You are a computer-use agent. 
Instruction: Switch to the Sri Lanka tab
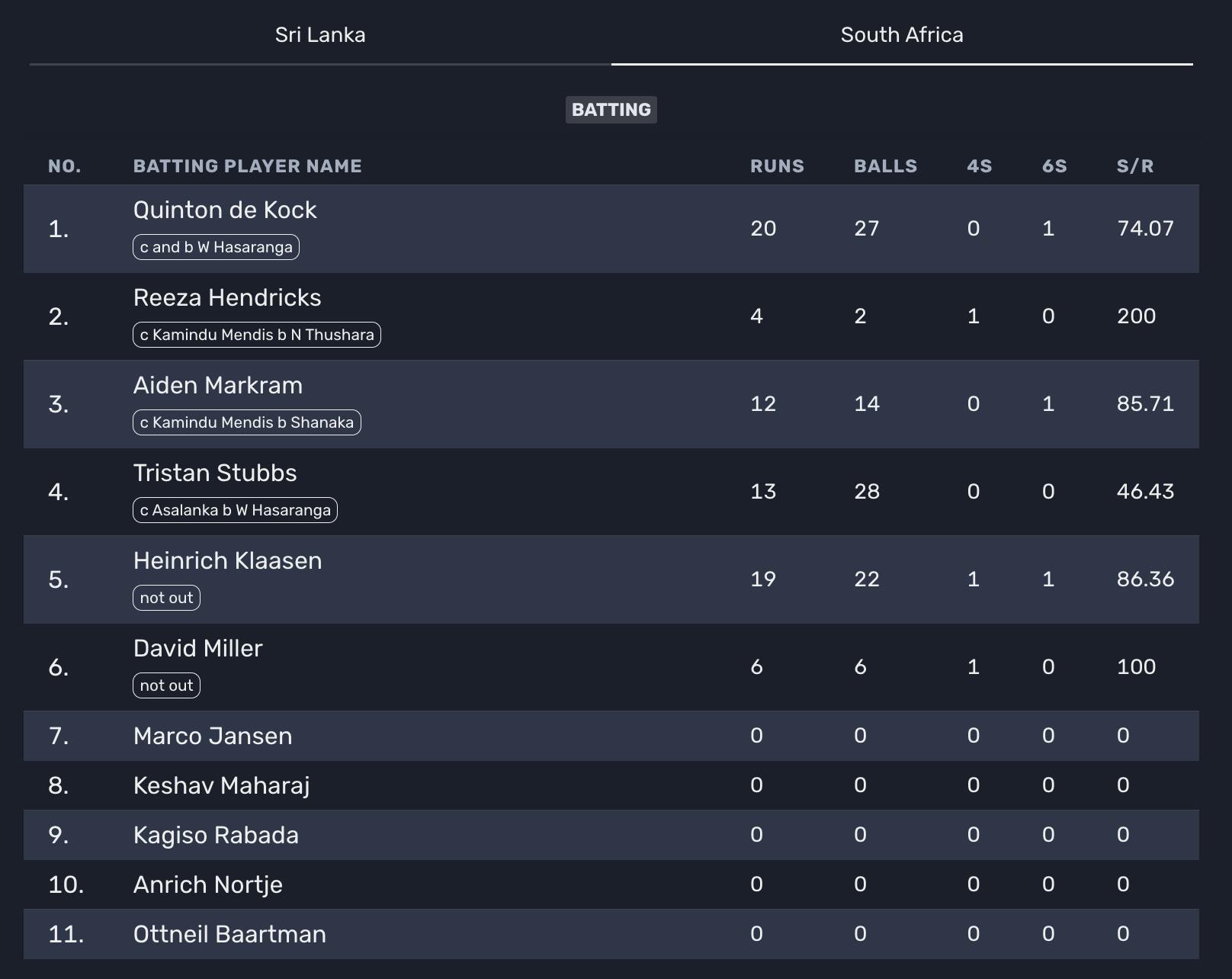[320, 35]
